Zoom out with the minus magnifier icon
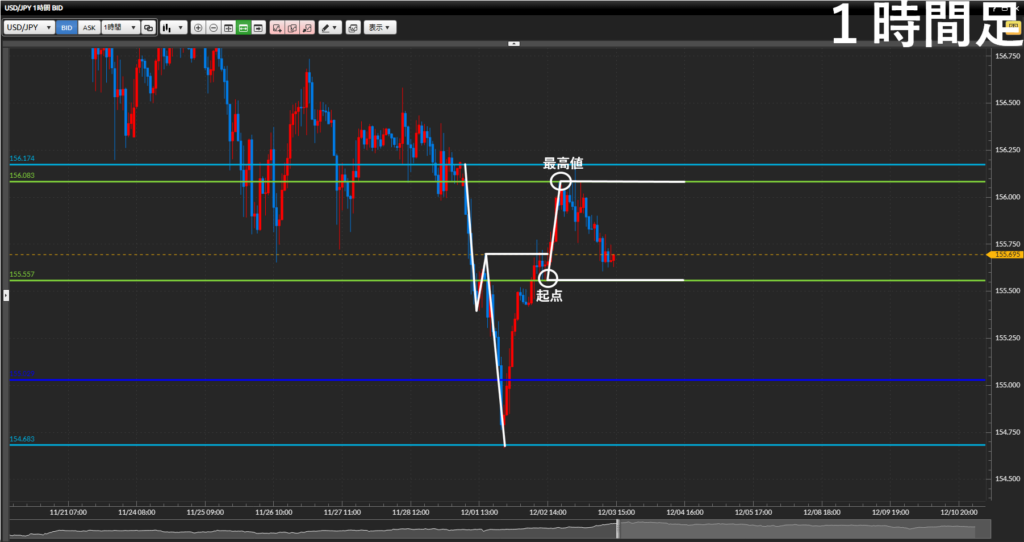 (213, 27)
